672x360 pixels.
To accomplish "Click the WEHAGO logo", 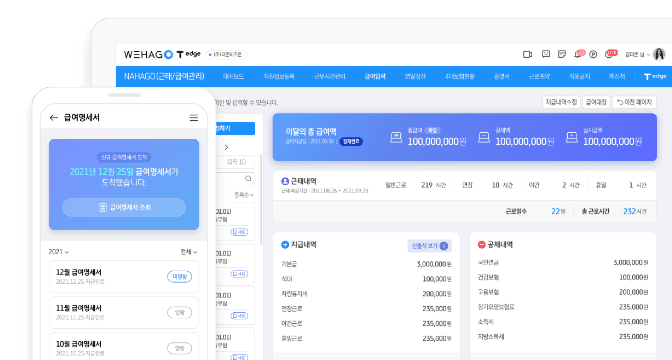I will click(148, 54).
